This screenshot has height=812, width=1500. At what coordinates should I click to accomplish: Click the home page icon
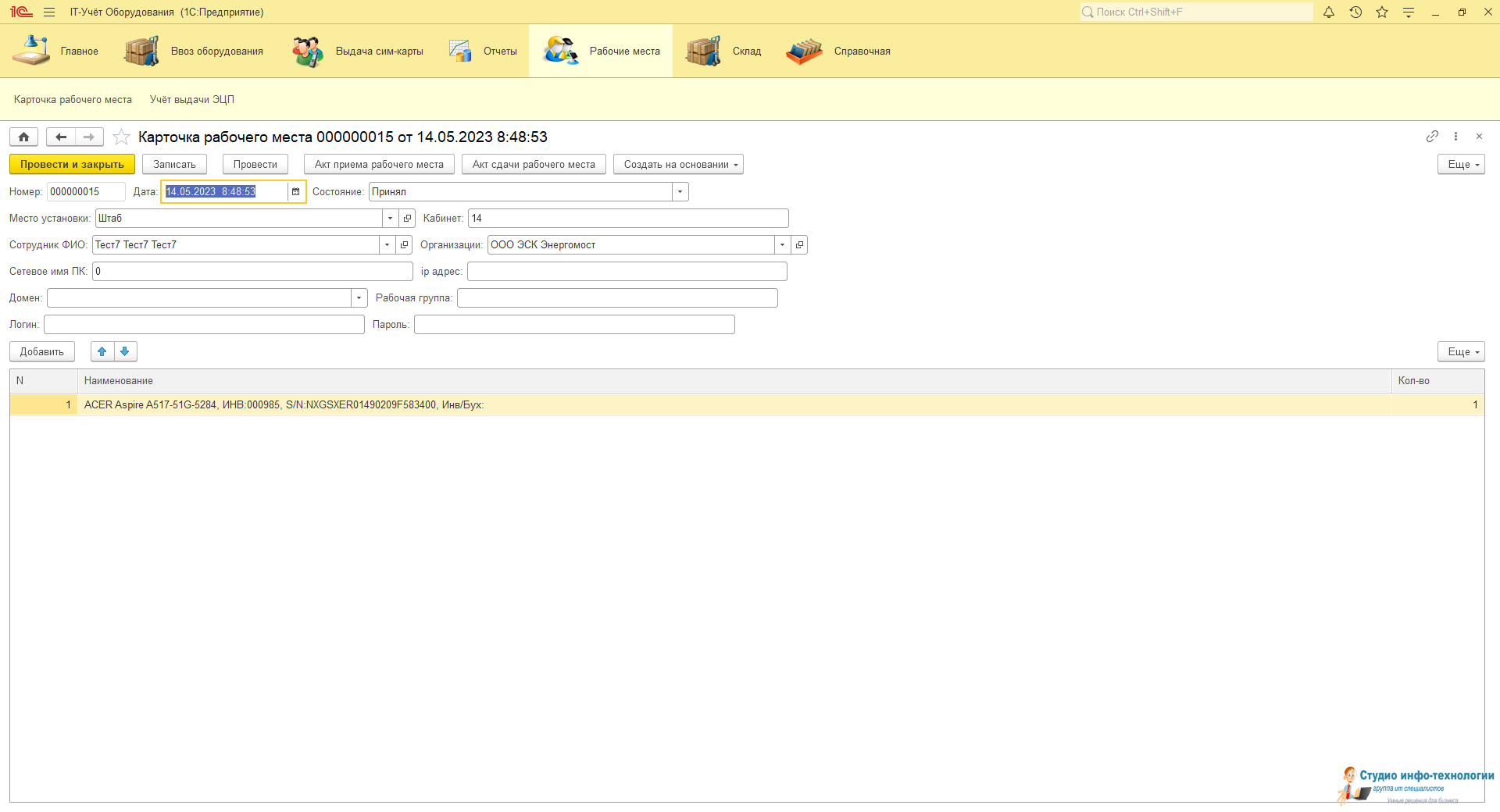(23, 137)
